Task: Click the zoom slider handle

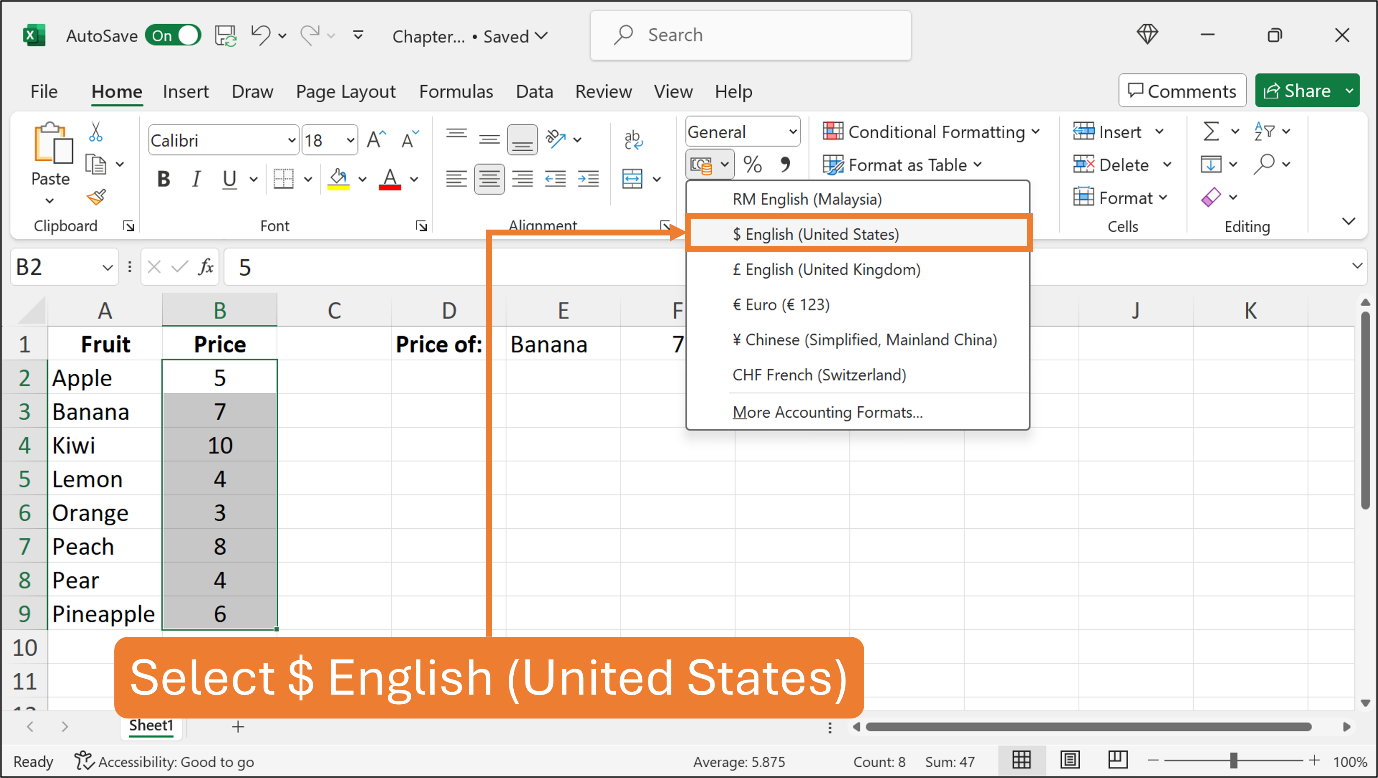Action: (1234, 760)
